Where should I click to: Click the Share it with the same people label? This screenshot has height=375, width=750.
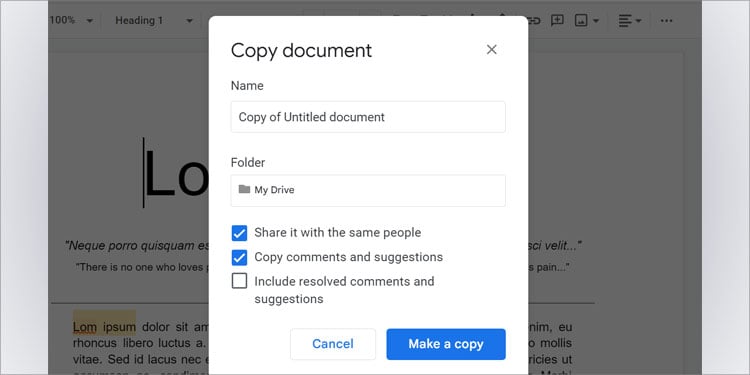click(x=338, y=233)
